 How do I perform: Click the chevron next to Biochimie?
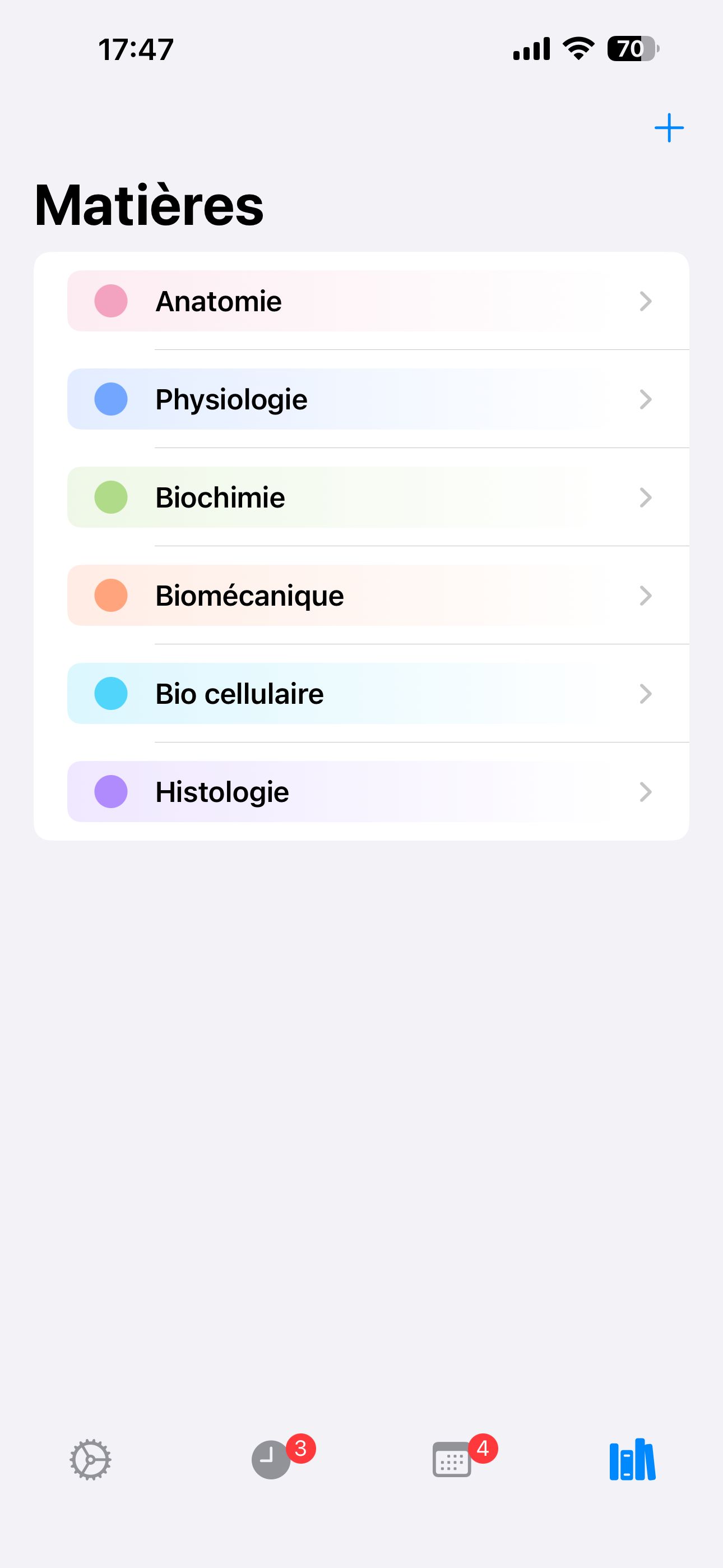point(646,497)
